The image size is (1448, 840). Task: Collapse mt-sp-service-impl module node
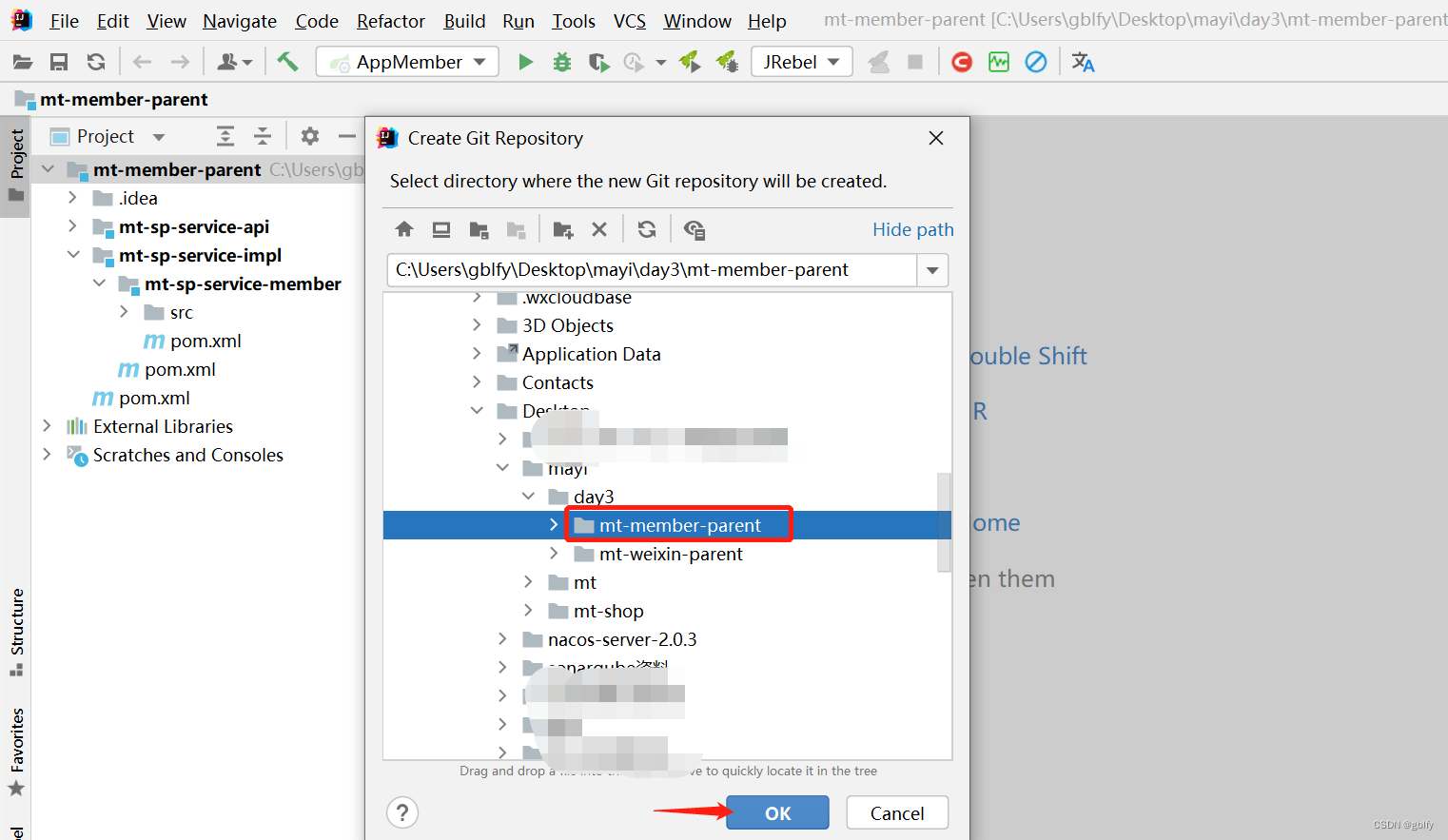[72, 255]
